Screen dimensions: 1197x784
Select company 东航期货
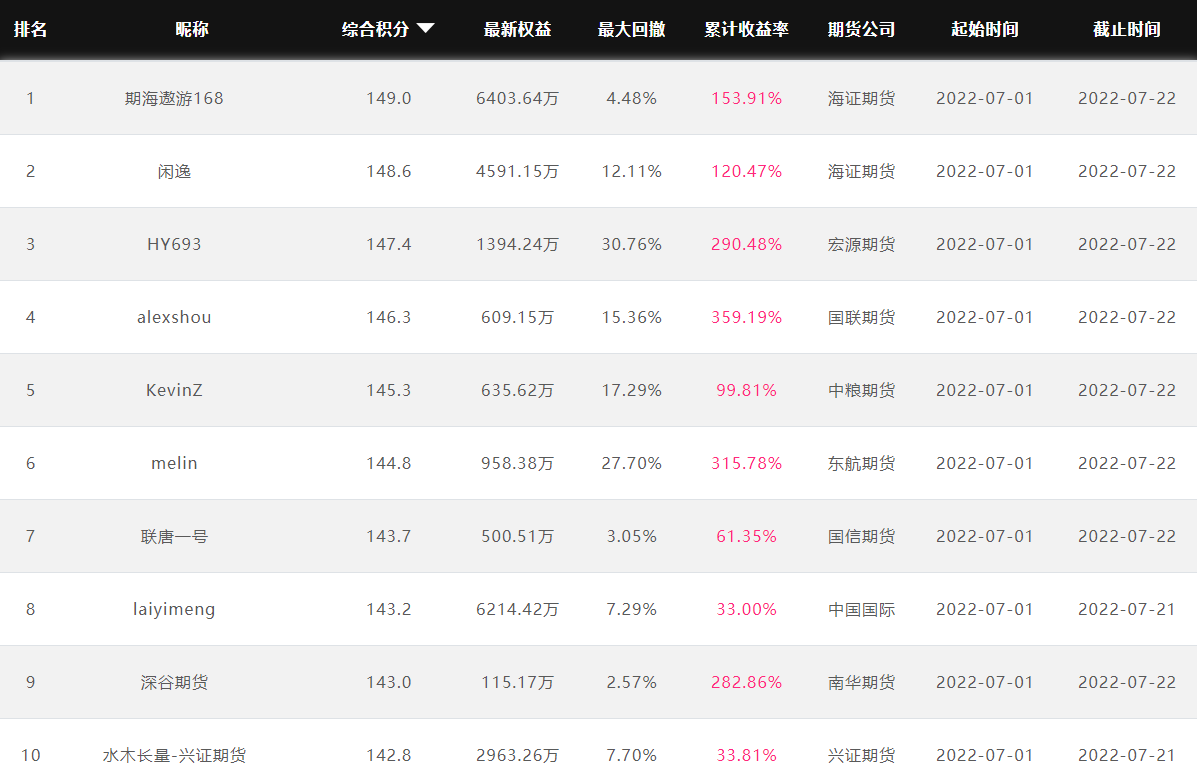862,463
